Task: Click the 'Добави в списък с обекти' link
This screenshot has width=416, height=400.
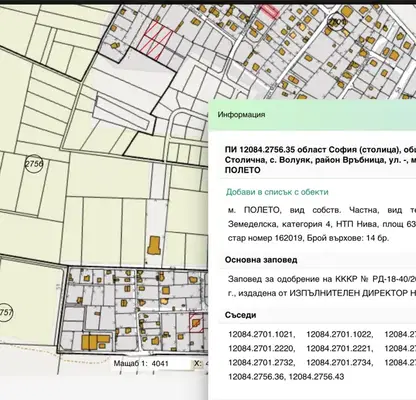Action: click(x=277, y=192)
